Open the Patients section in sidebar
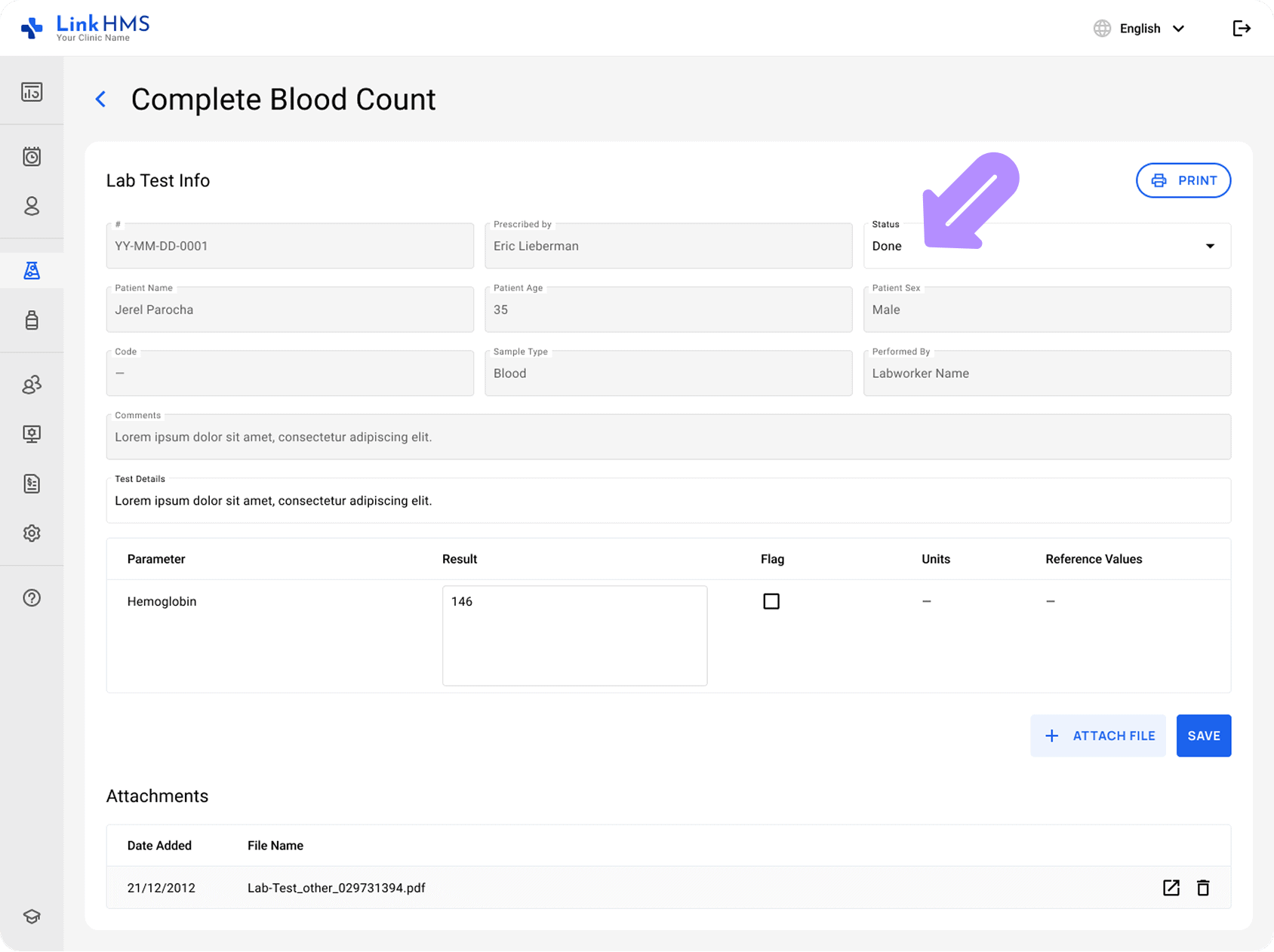Viewport: 1274px width, 952px height. pyautogui.click(x=32, y=206)
